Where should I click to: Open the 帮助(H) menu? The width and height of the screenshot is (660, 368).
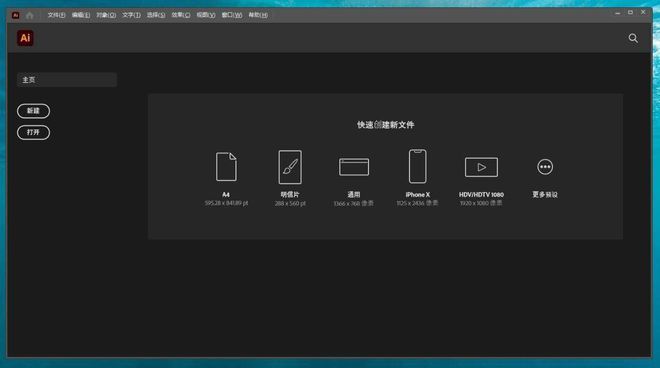[258, 15]
